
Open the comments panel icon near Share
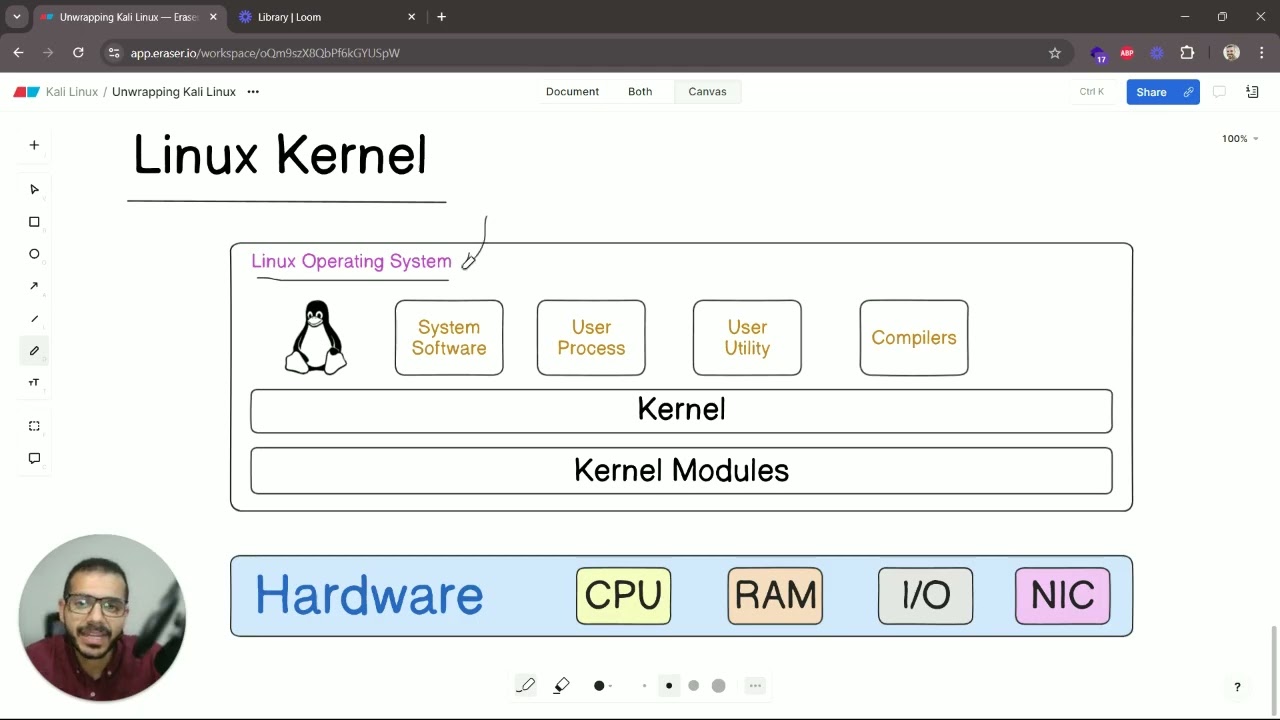pyautogui.click(x=1219, y=92)
